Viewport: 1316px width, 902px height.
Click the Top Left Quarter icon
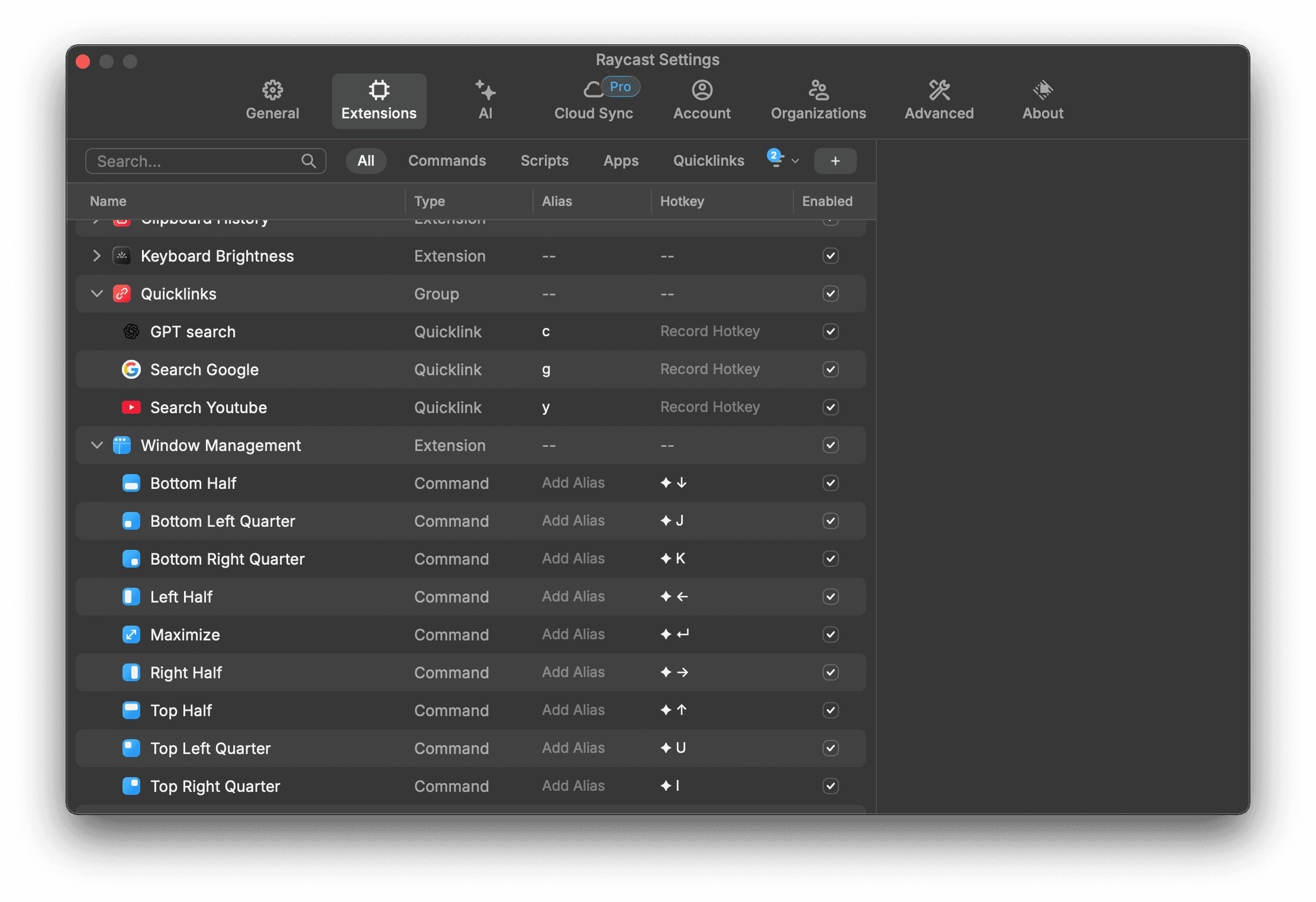coord(131,748)
